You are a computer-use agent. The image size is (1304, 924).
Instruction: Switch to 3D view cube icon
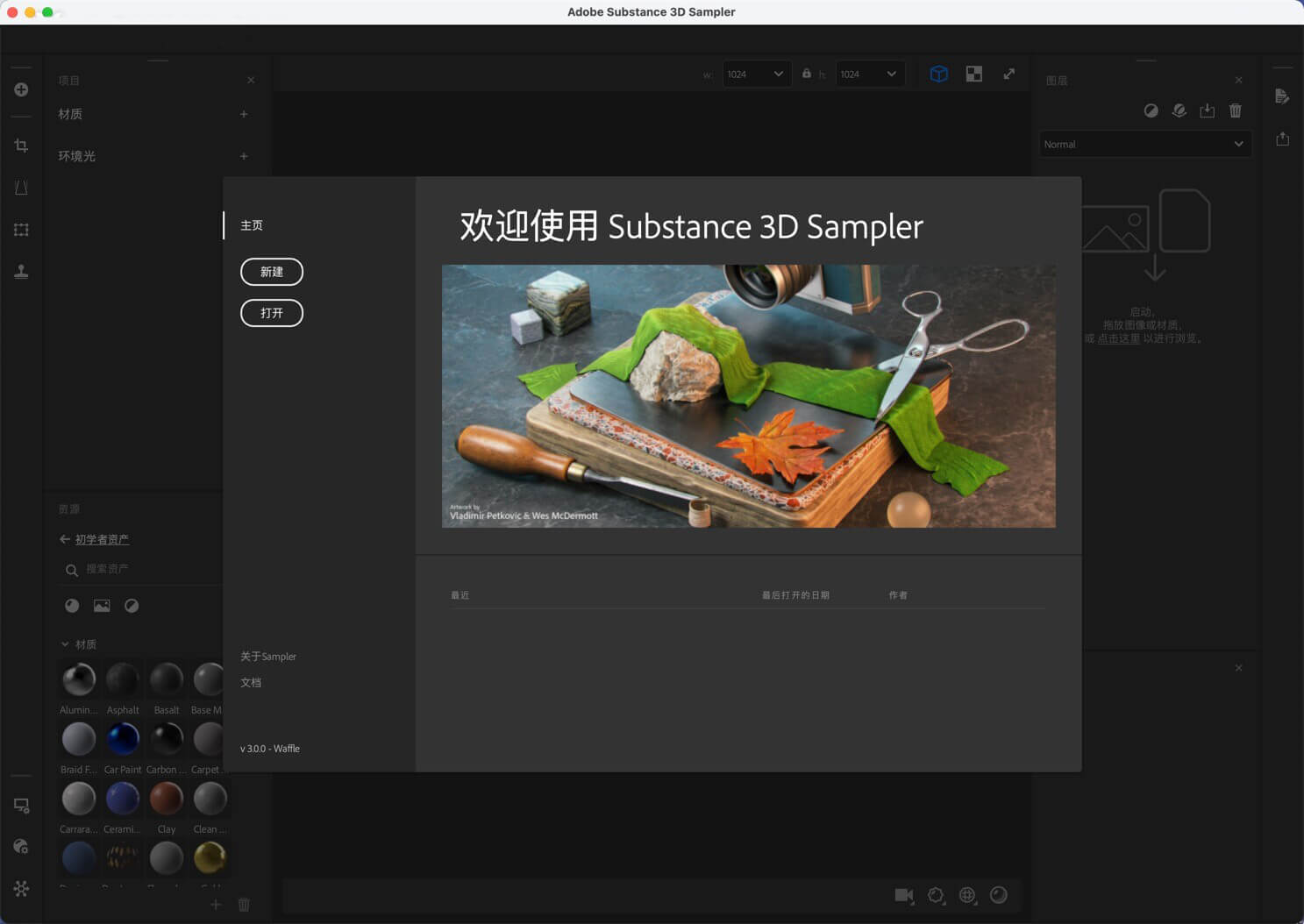click(x=939, y=74)
